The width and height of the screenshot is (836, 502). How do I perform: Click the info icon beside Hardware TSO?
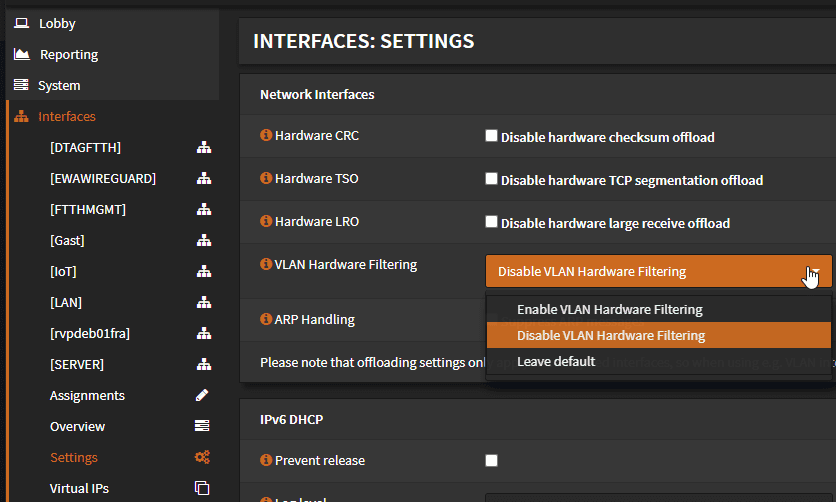pos(266,179)
